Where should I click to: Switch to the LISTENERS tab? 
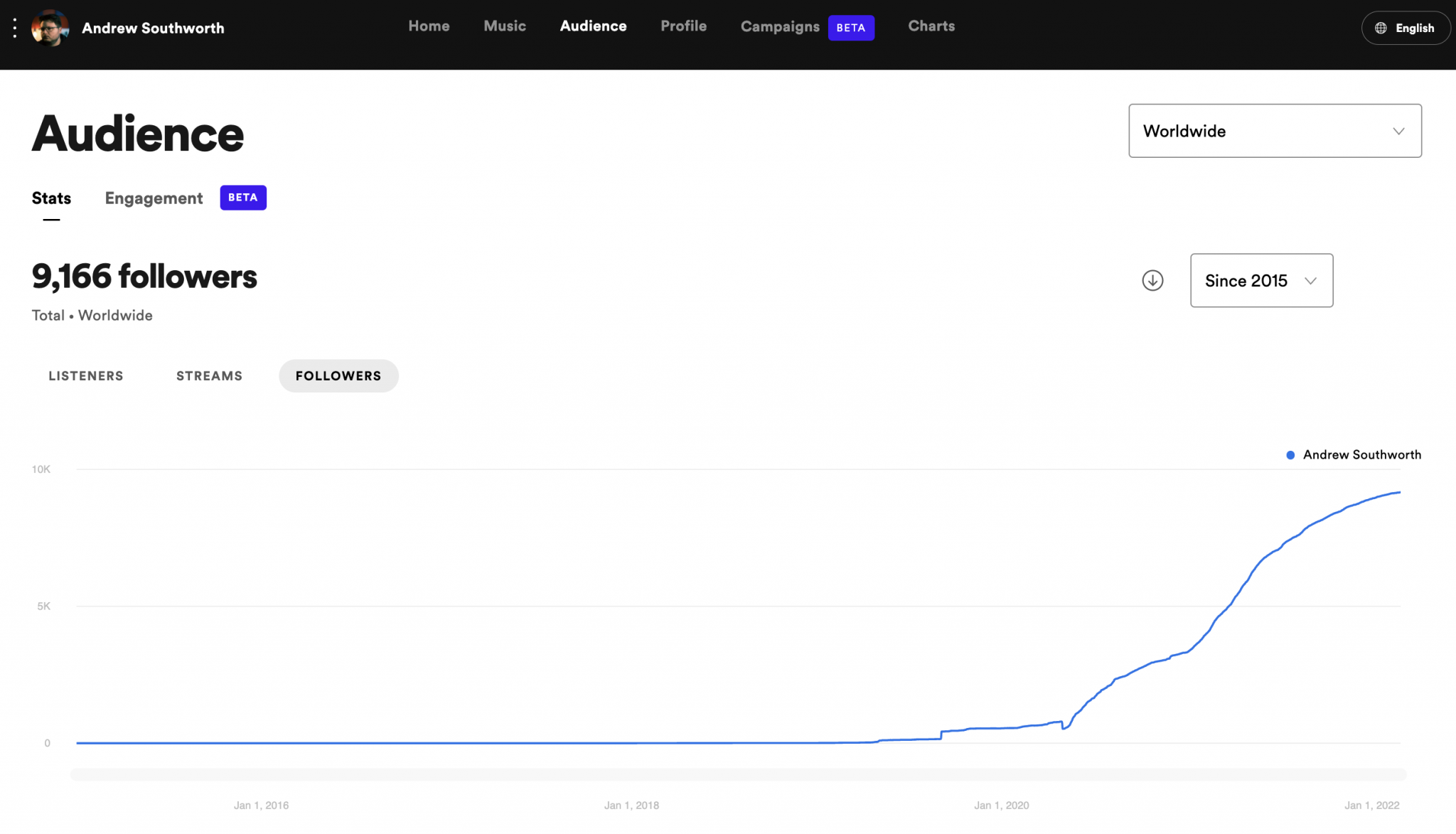(x=86, y=376)
